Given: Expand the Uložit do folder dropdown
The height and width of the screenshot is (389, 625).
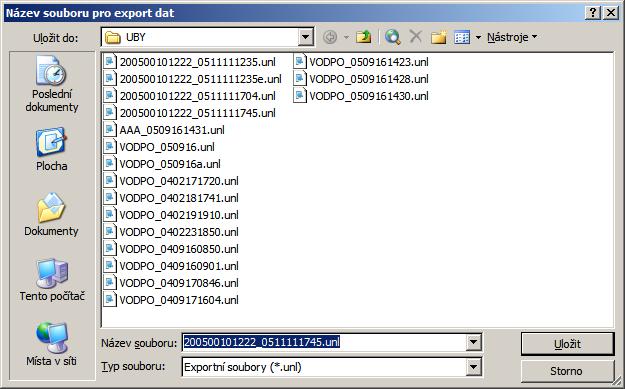Looking at the screenshot, I should tap(305, 37).
